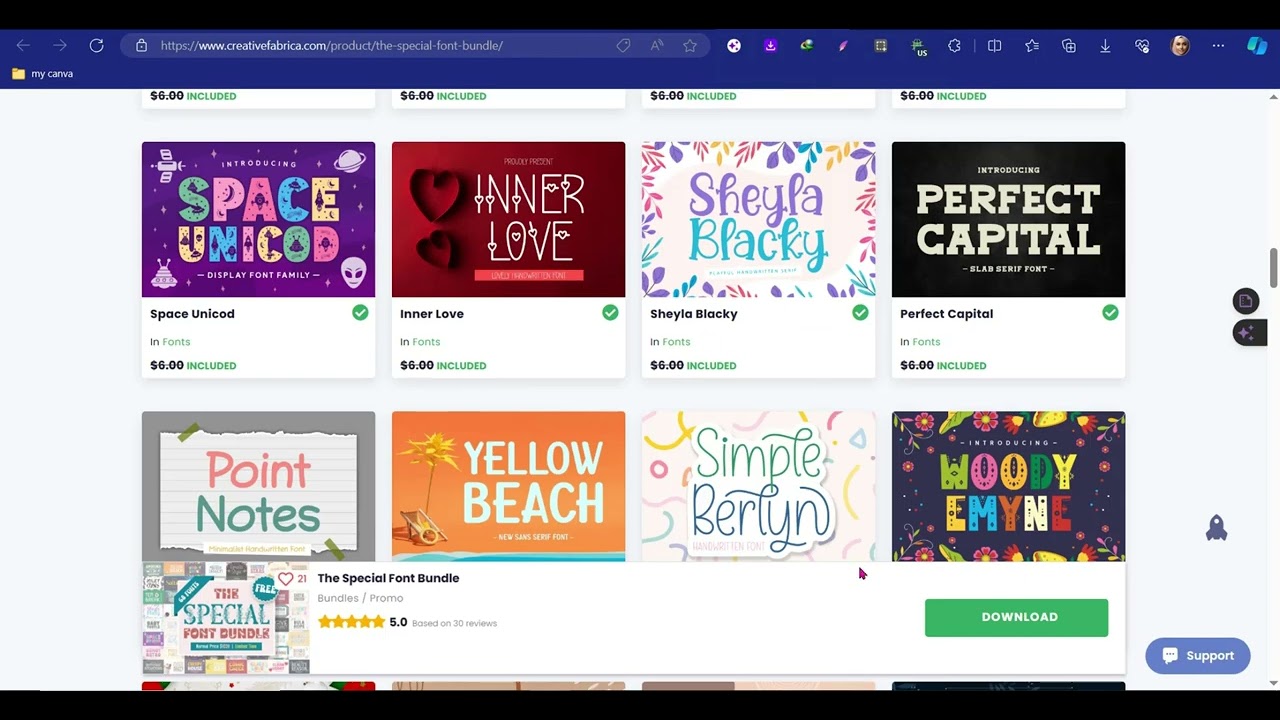Open the browser profile avatar
The width and height of the screenshot is (1280, 720).
pos(1180,45)
